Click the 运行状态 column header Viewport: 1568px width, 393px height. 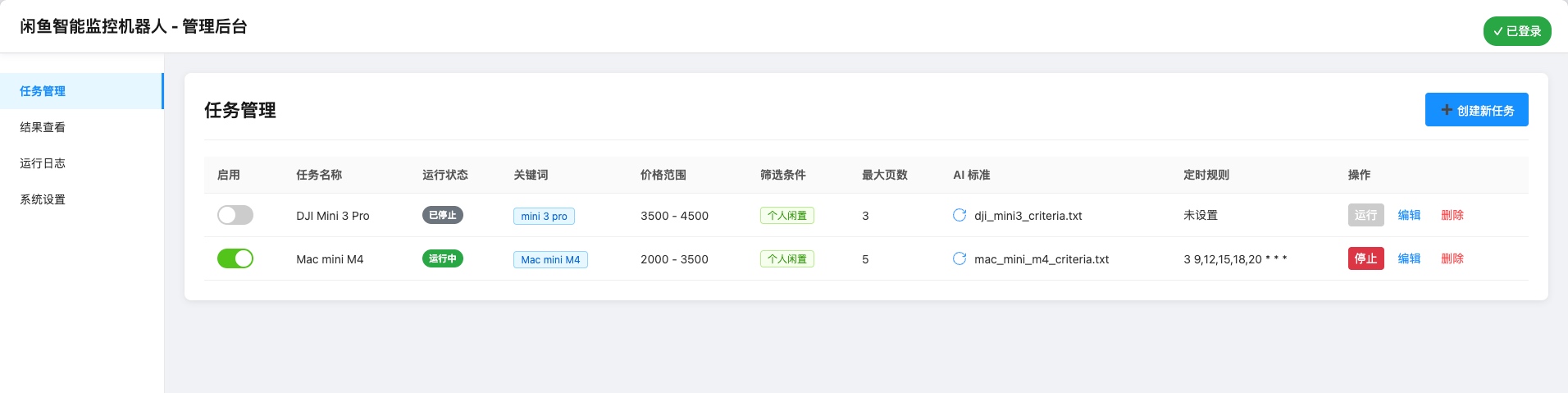click(445, 175)
